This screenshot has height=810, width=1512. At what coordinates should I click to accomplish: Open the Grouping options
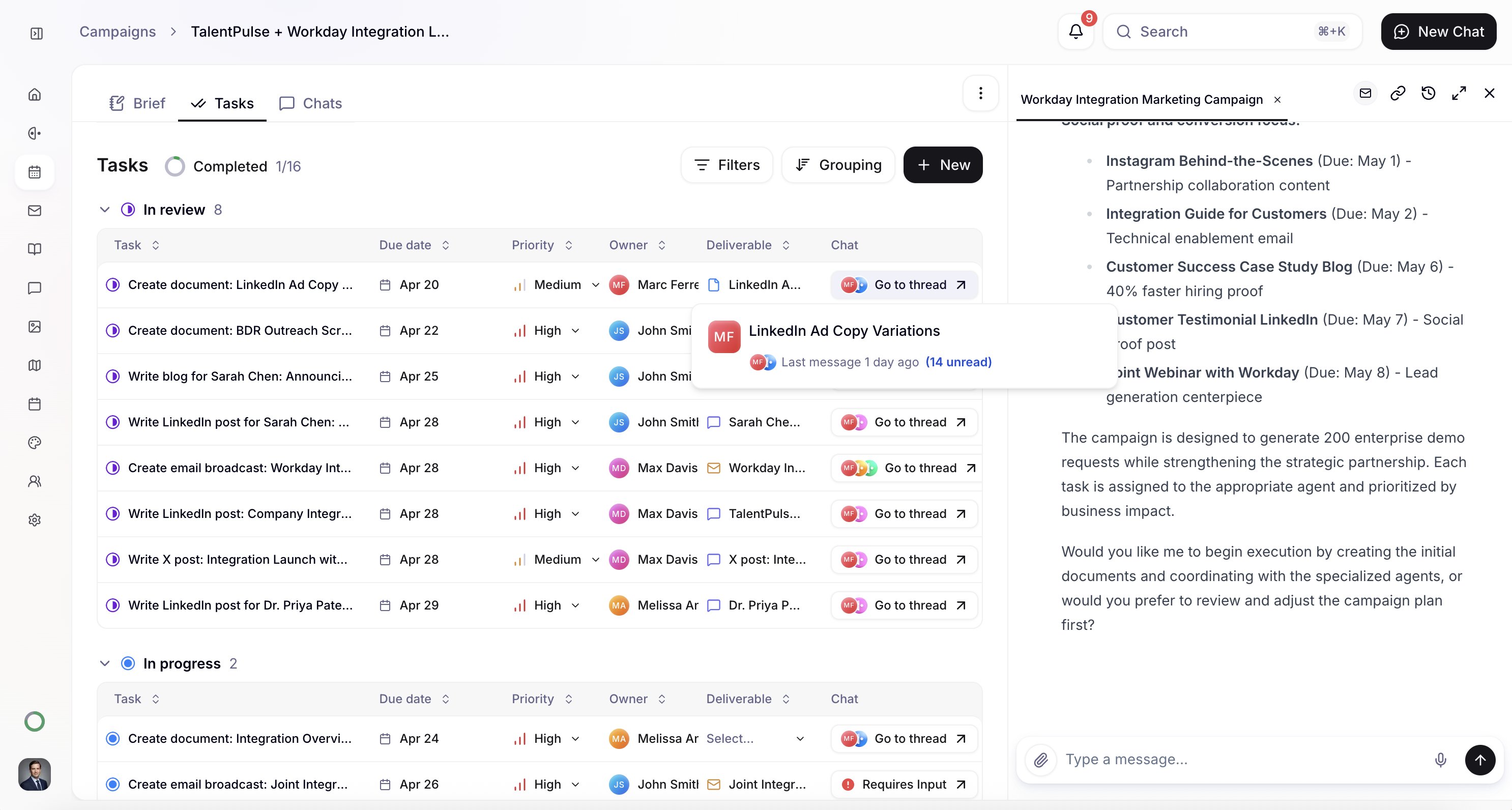coord(838,165)
